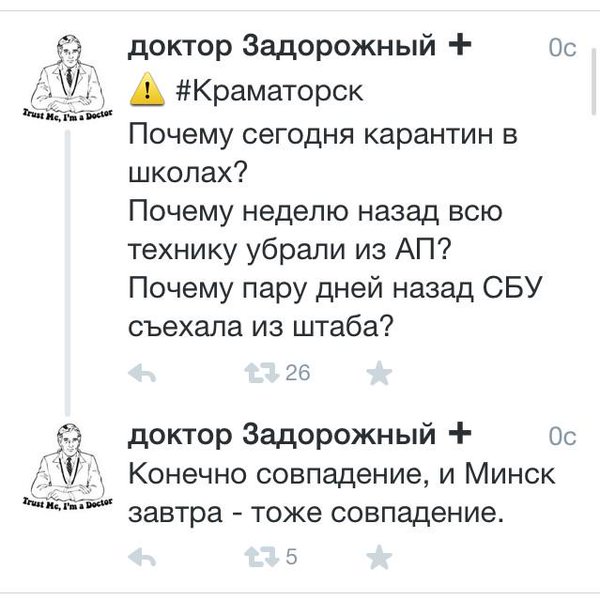Click the second tweet's 0с timestamp
Viewport: 600px width, 600px height.
pyautogui.click(x=562, y=437)
